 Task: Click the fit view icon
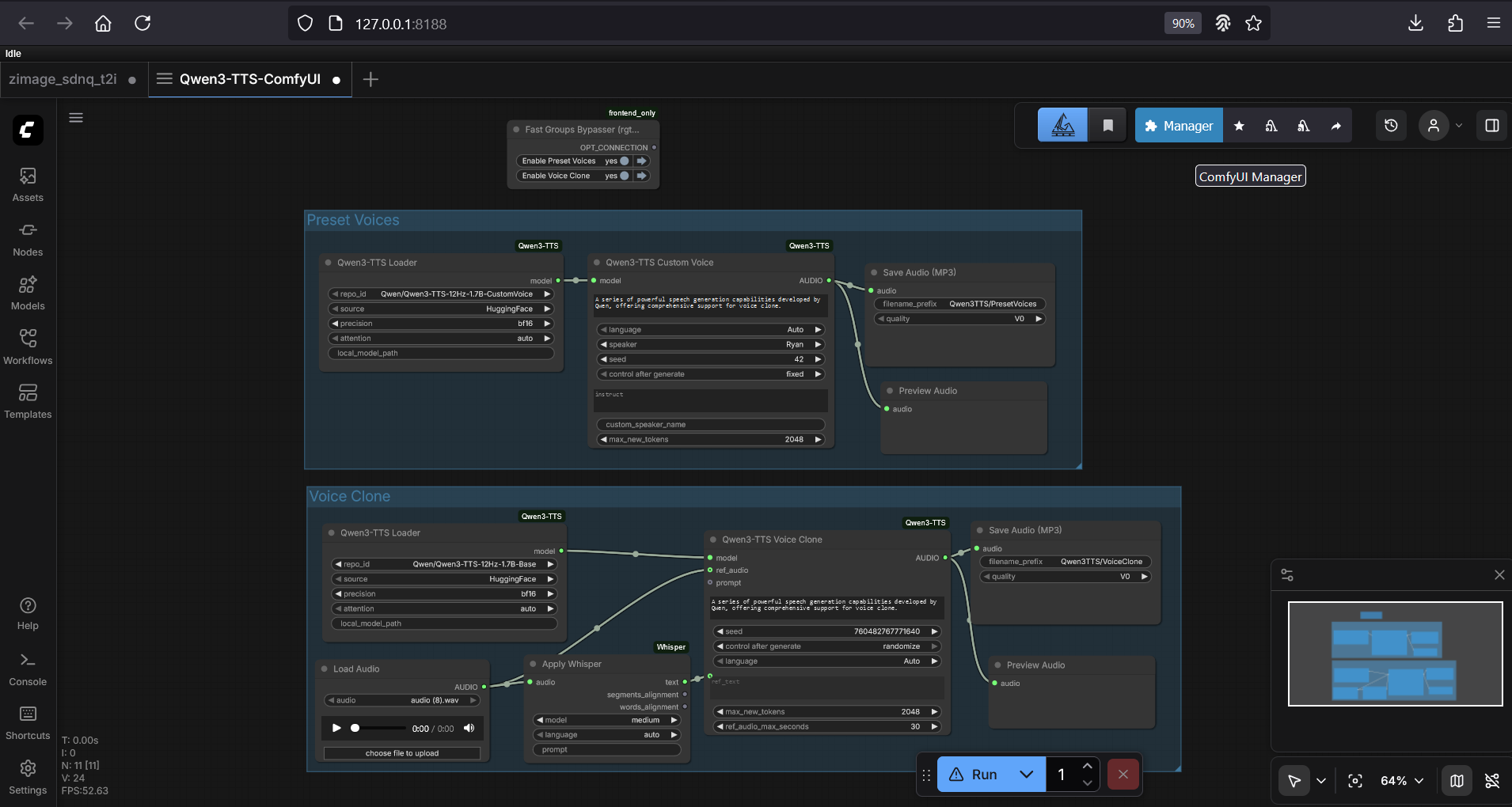[1355, 781]
